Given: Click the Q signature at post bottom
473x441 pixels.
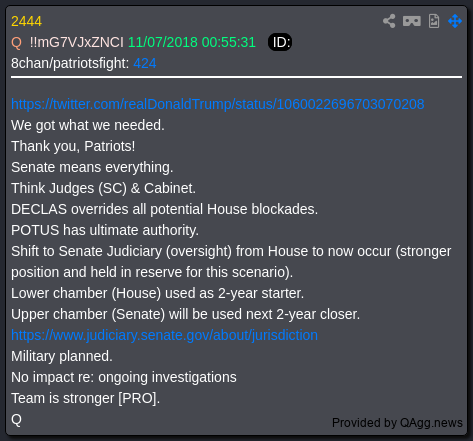Looking at the screenshot, I should (x=16, y=419).
